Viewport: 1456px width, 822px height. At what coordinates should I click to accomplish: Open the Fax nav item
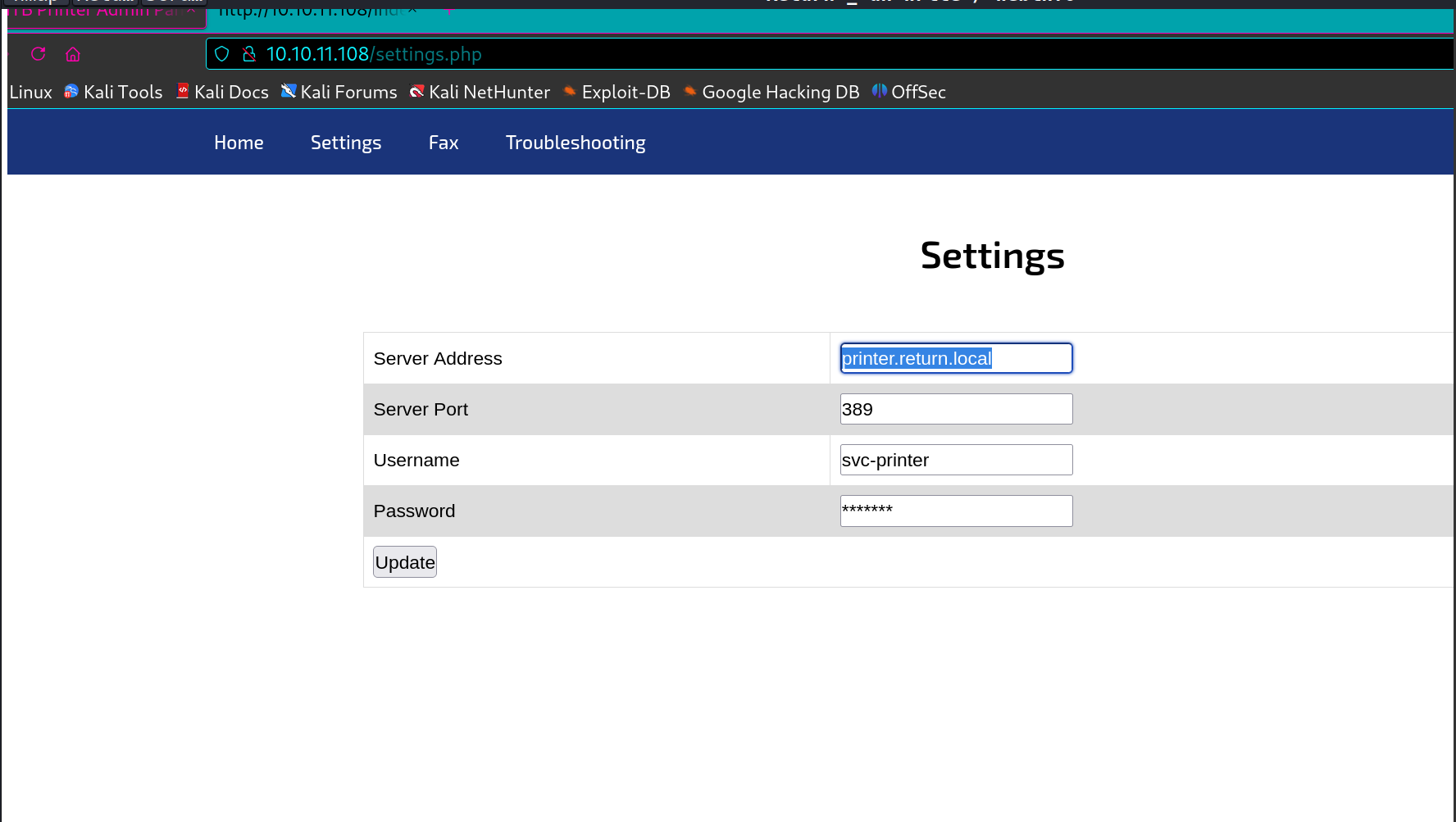pos(444,143)
